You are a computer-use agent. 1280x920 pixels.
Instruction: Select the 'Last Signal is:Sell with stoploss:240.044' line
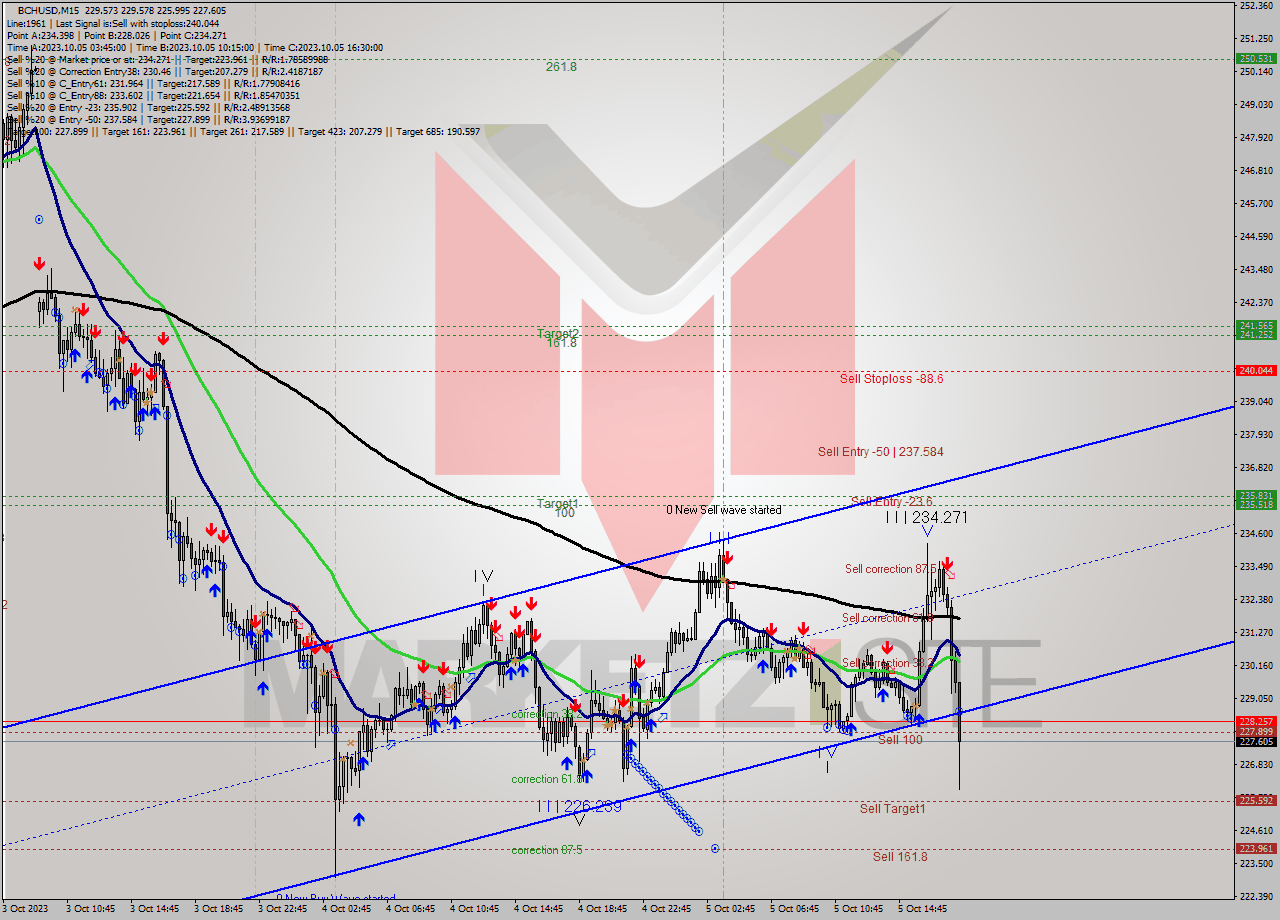[x=138, y=23]
